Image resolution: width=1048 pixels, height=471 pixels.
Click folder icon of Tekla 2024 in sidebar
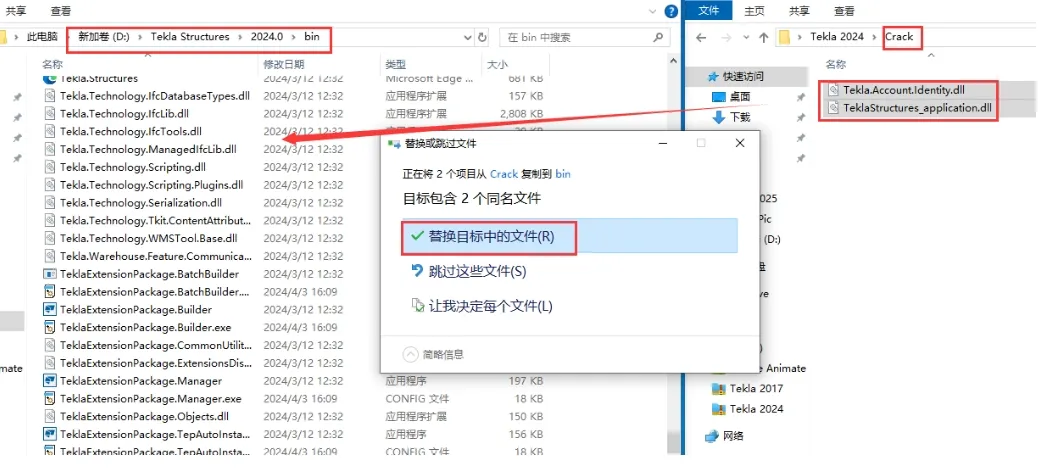tap(718, 409)
